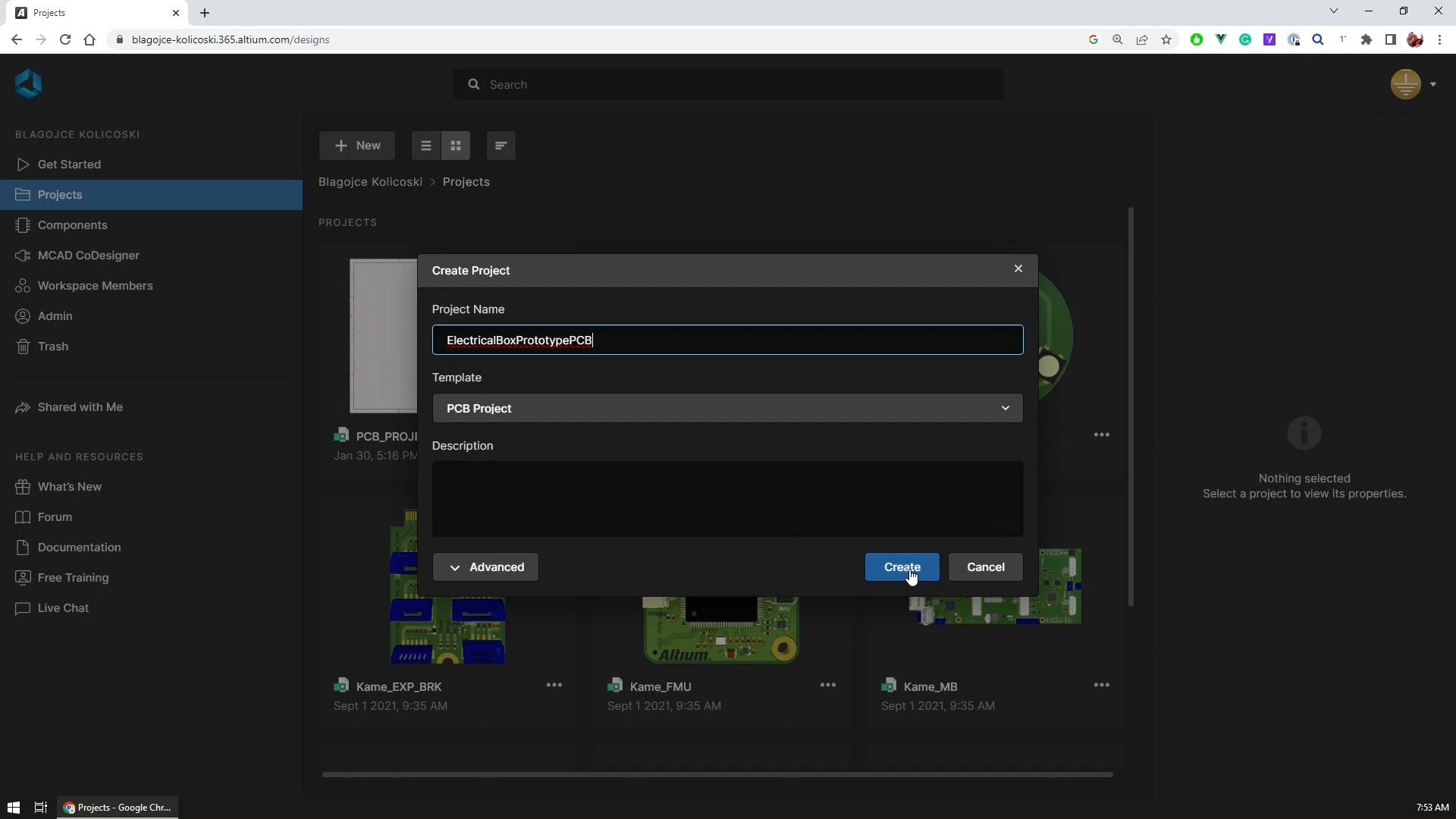
Task: Open the Template dropdown PCB Project
Action: (728, 408)
